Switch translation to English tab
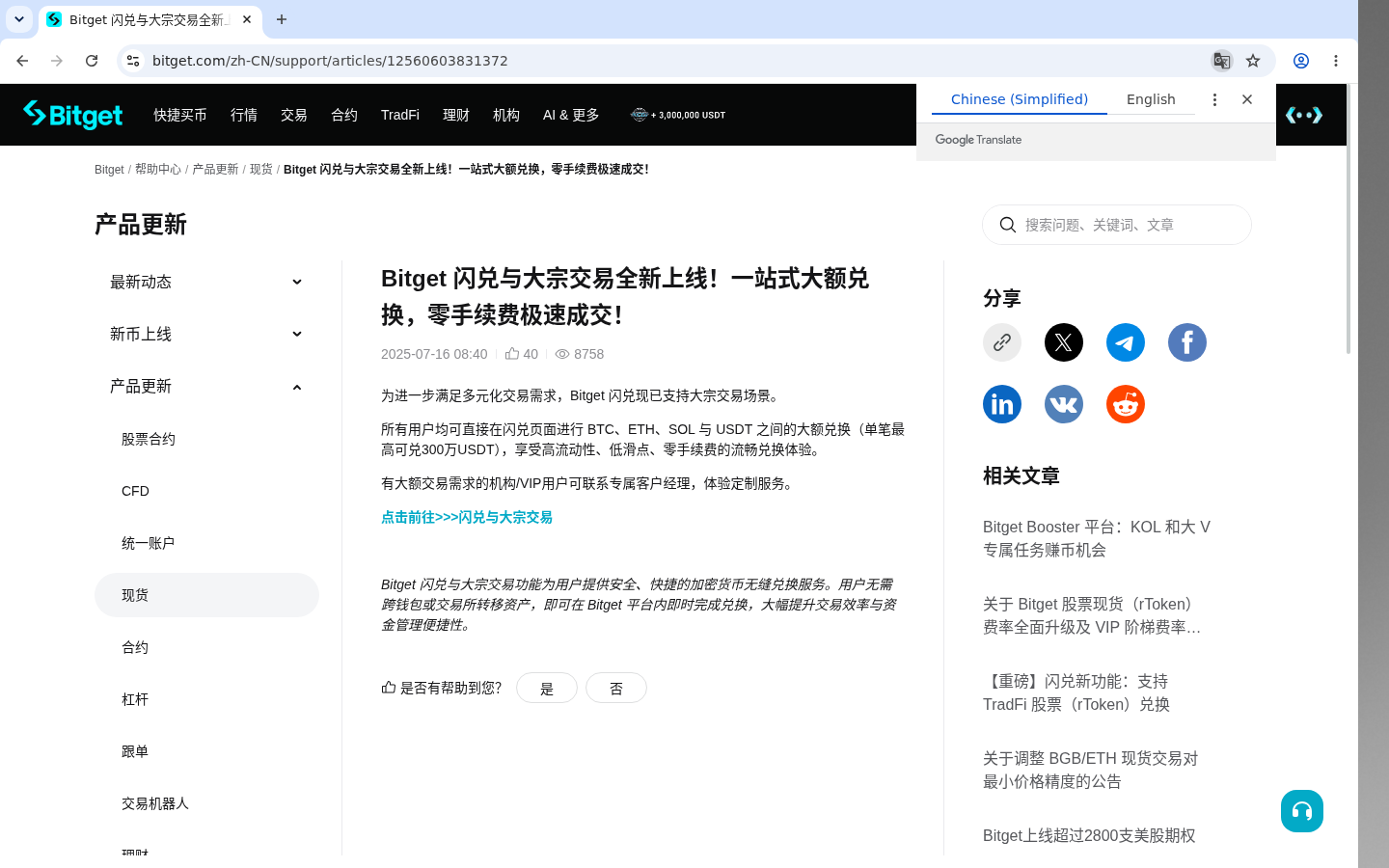 [1151, 99]
